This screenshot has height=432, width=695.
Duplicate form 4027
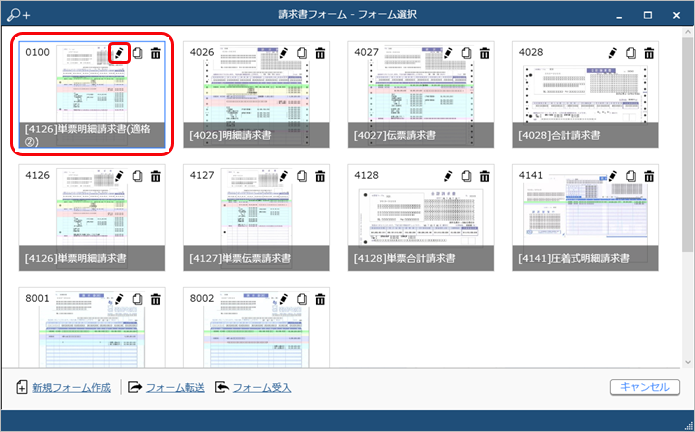point(466,53)
